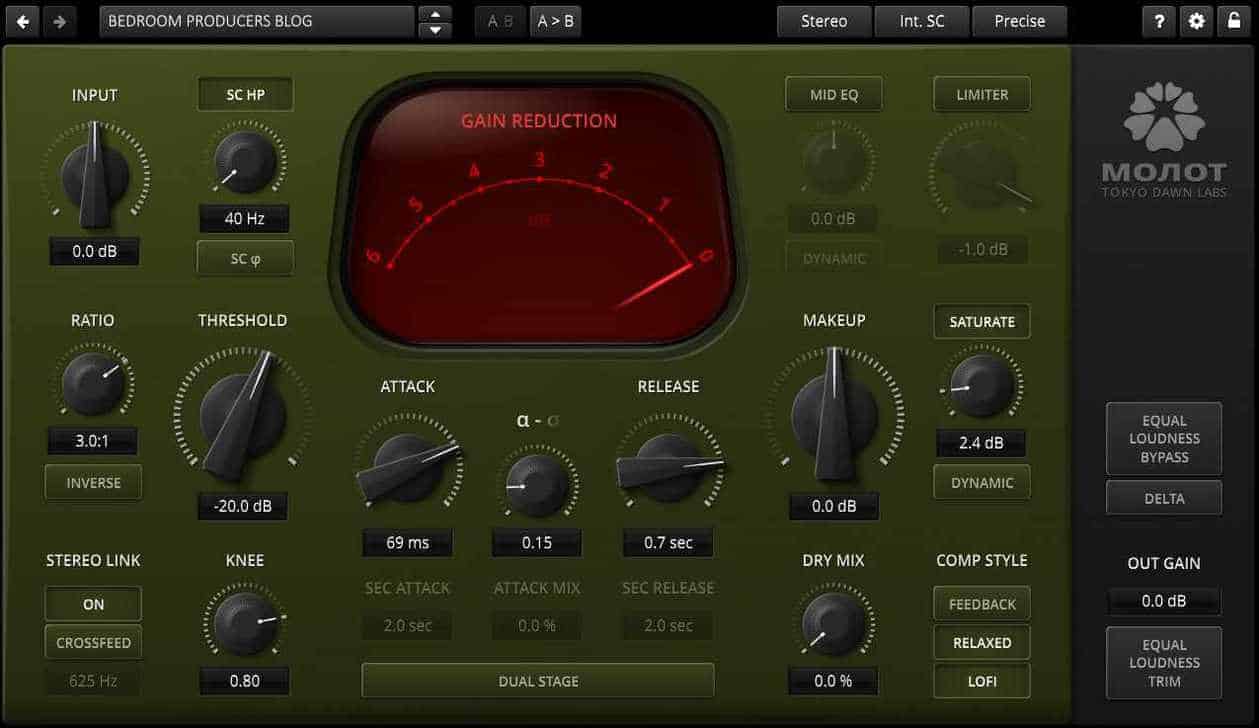Click the undo left arrow icon
1259x728 pixels.
point(23,21)
